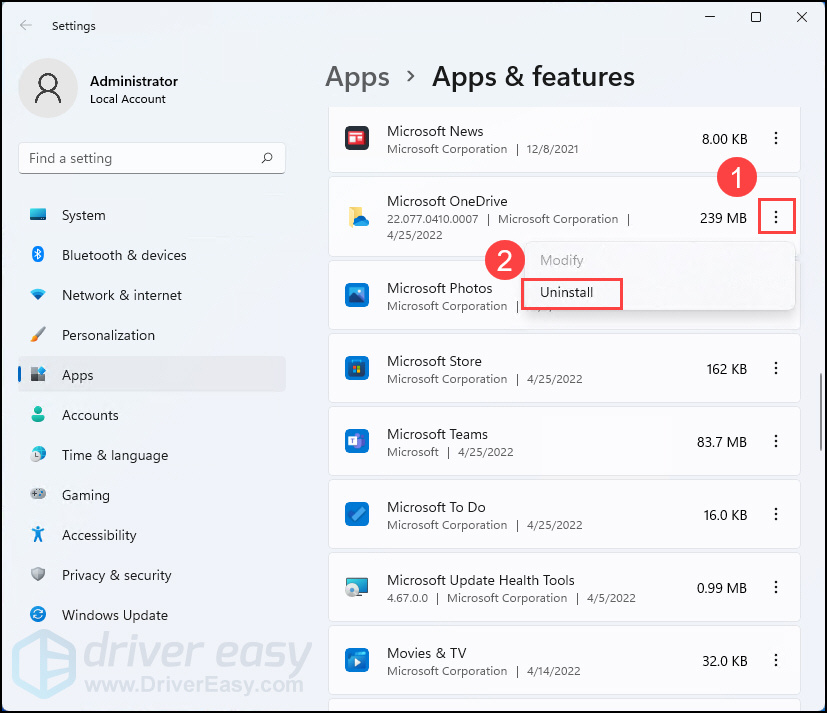Click the Personalization paintbrush icon

(38, 334)
